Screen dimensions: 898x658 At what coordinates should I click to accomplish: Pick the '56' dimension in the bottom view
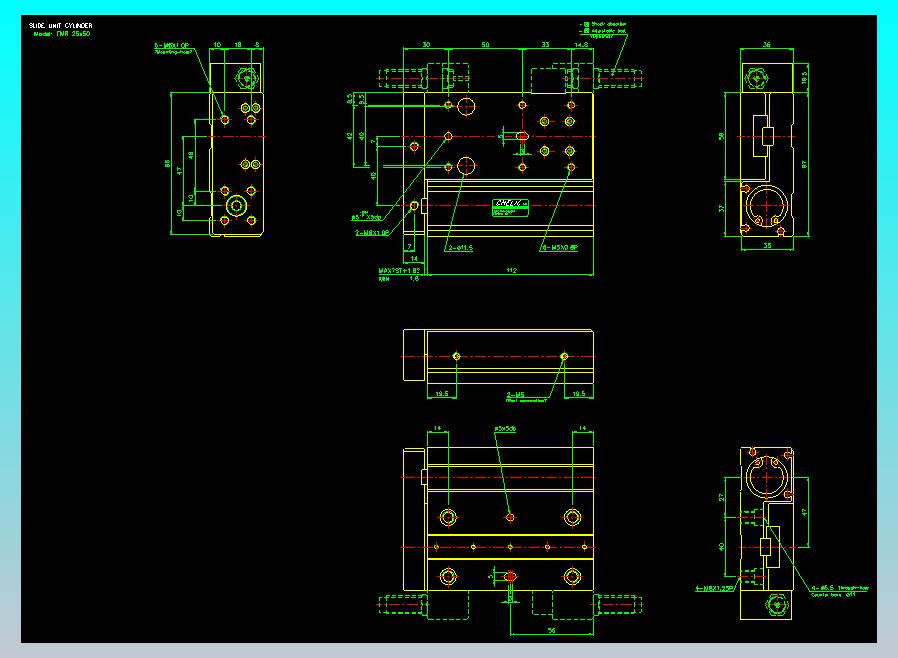[552, 631]
